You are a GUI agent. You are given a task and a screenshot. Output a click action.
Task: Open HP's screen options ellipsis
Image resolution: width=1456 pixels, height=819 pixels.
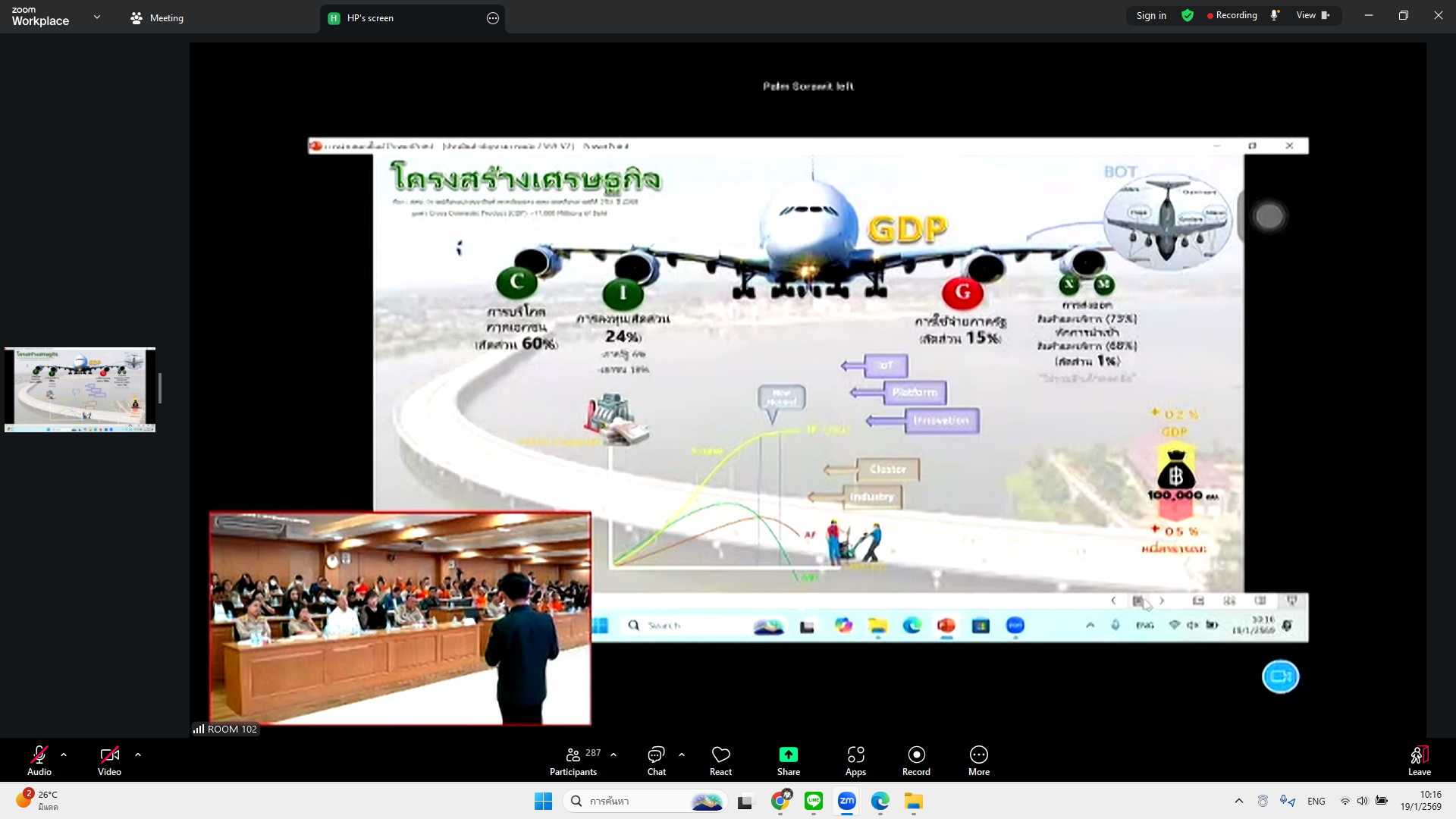tap(493, 18)
